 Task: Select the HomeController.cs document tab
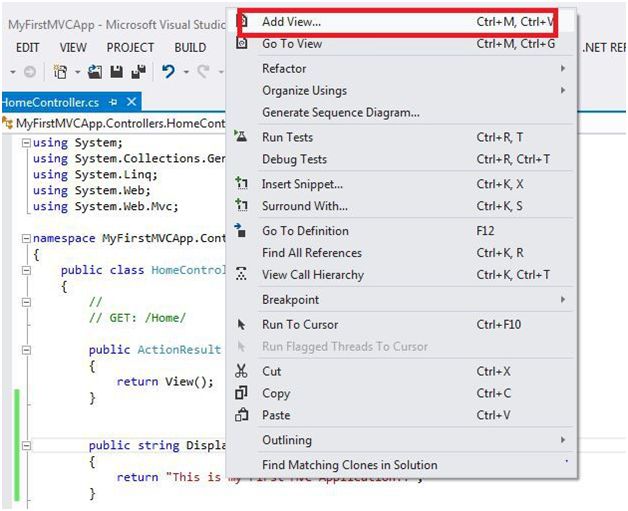pos(50,102)
